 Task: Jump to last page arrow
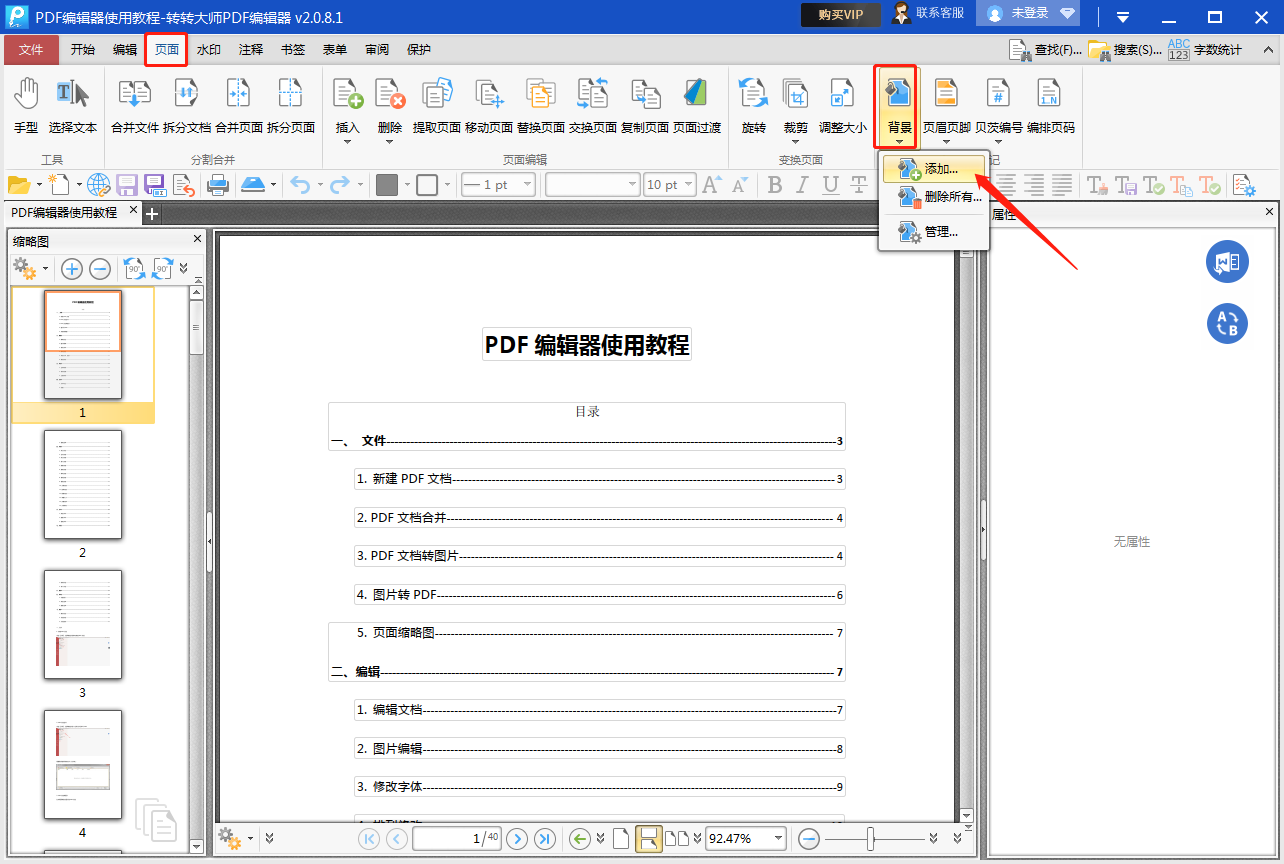(545, 838)
